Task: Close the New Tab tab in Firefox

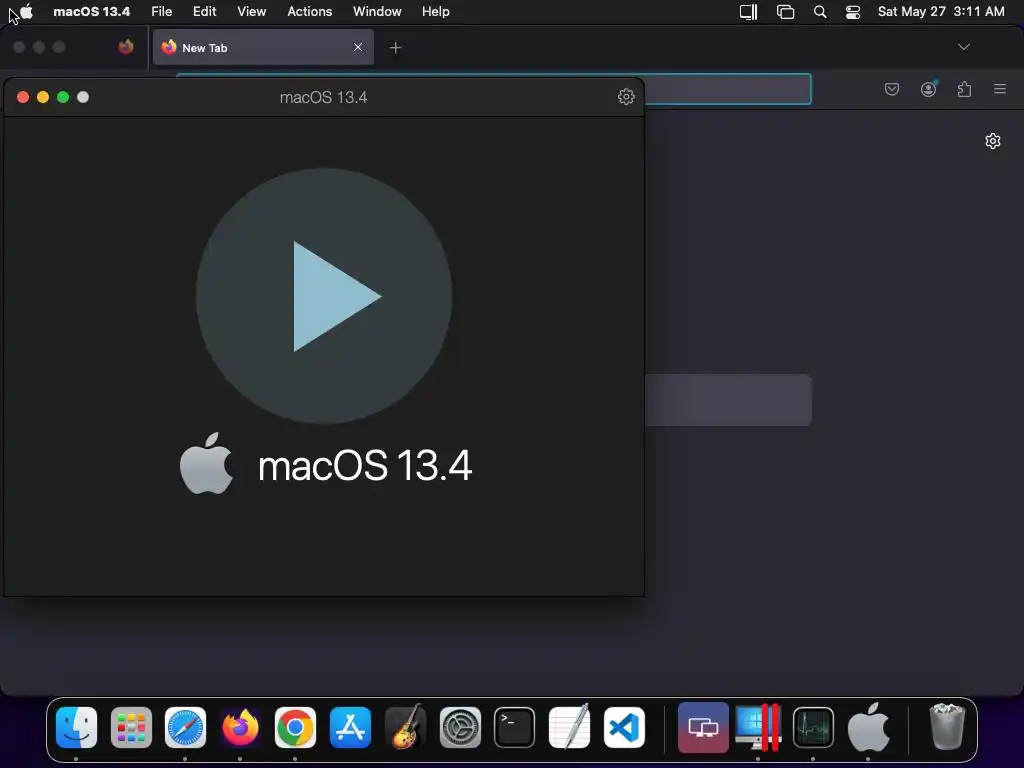Action: tap(358, 47)
